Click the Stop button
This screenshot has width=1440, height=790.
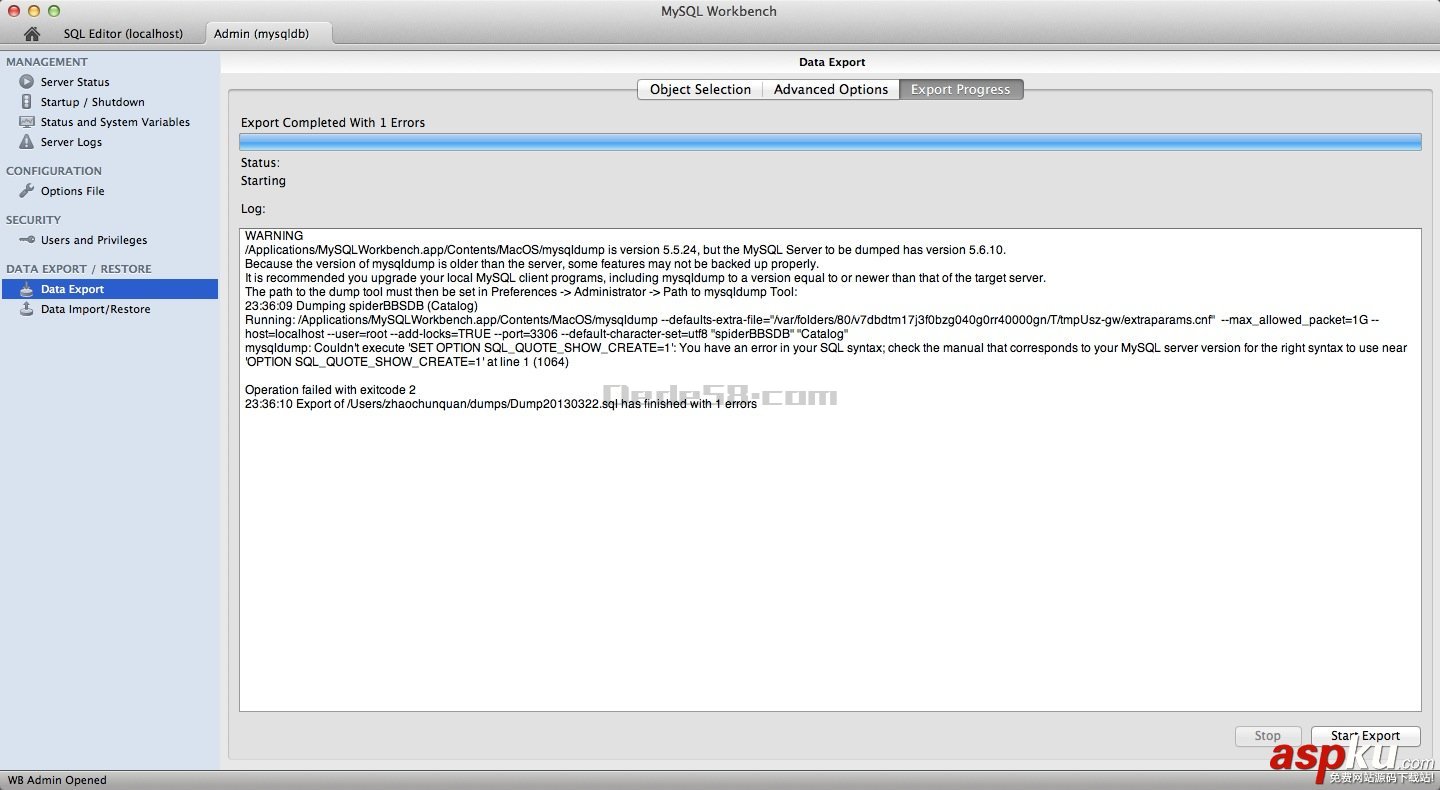pos(1267,736)
